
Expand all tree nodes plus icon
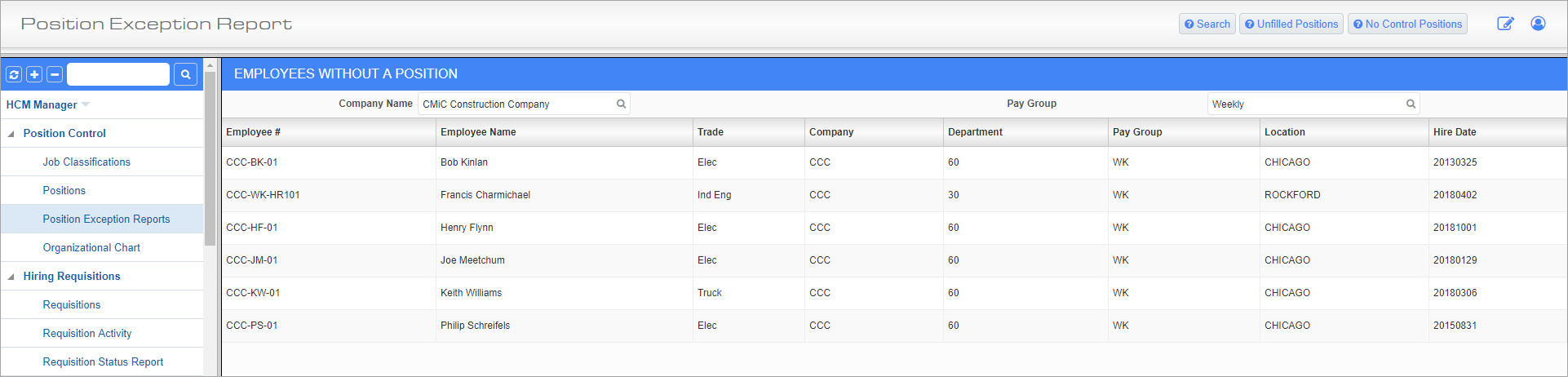pos(34,74)
